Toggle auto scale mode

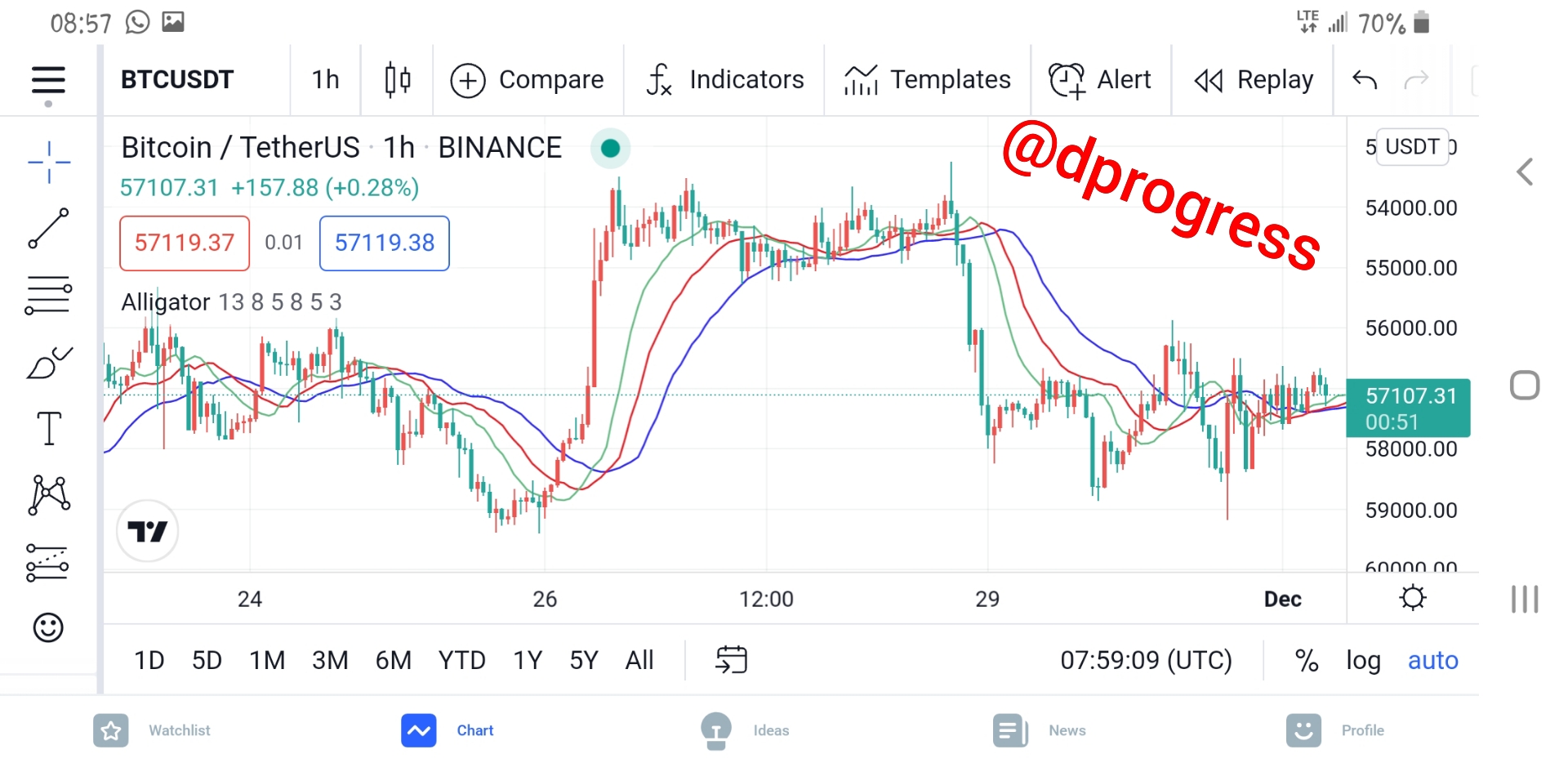click(x=1432, y=660)
